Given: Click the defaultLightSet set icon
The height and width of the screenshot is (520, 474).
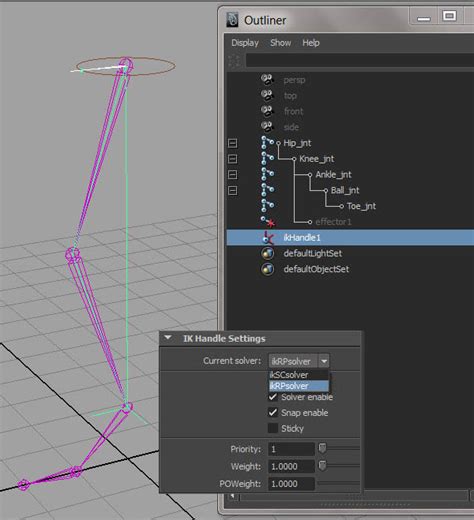Looking at the screenshot, I should (x=268, y=253).
